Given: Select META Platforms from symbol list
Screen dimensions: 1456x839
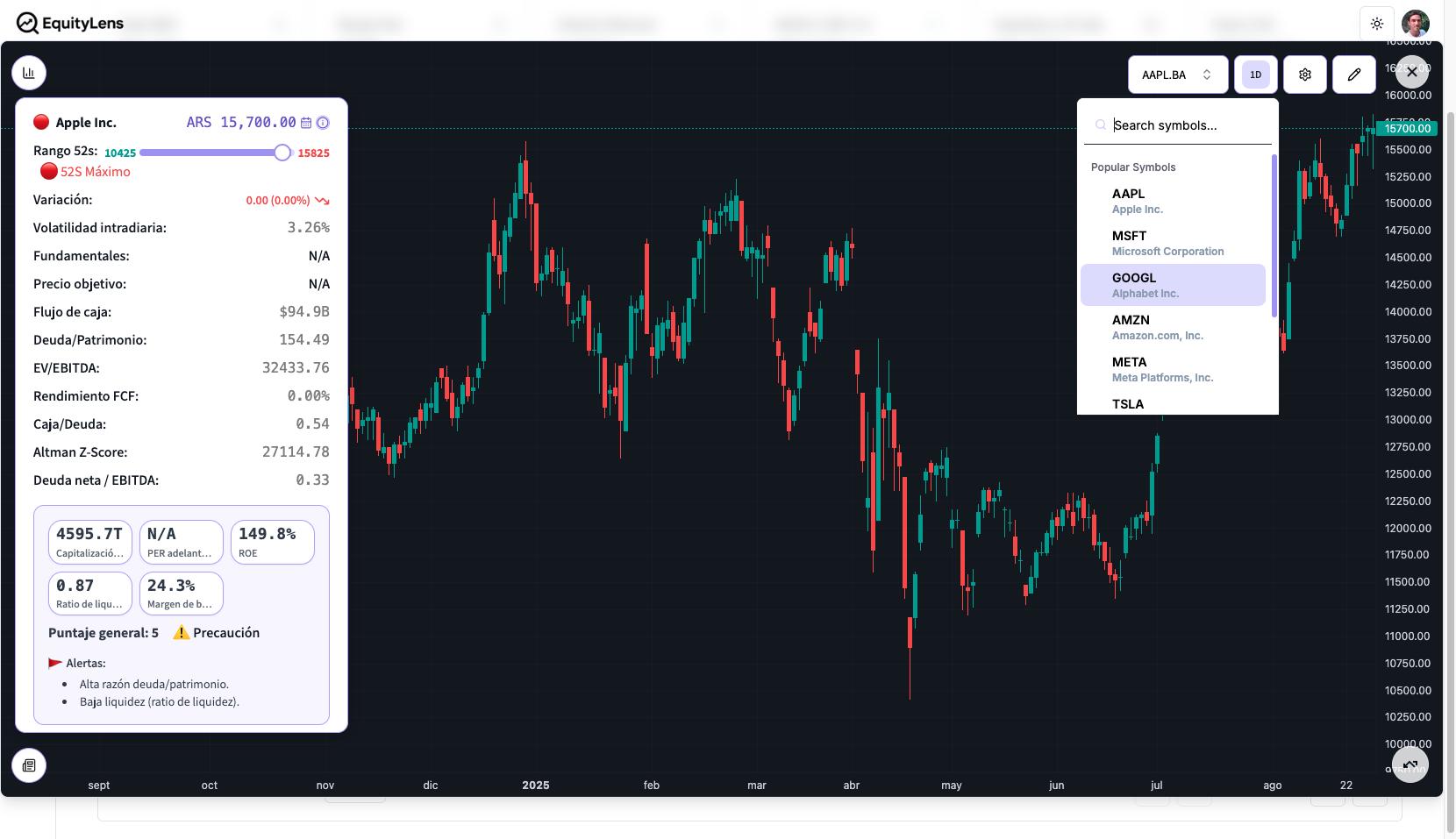Looking at the screenshot, I should (x=1173, y=369).
